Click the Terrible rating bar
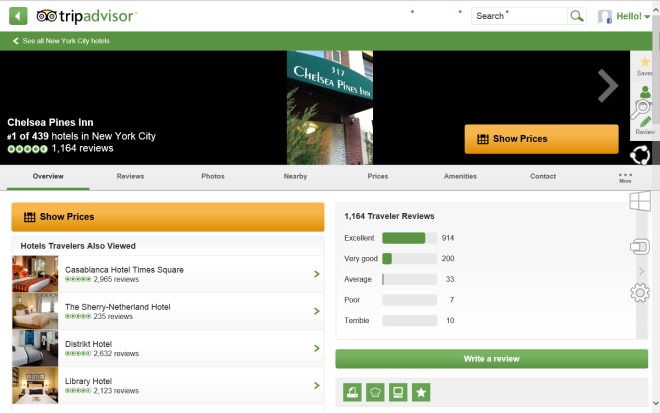This screenshot has height=413, width=660. [x=409, y=320]
